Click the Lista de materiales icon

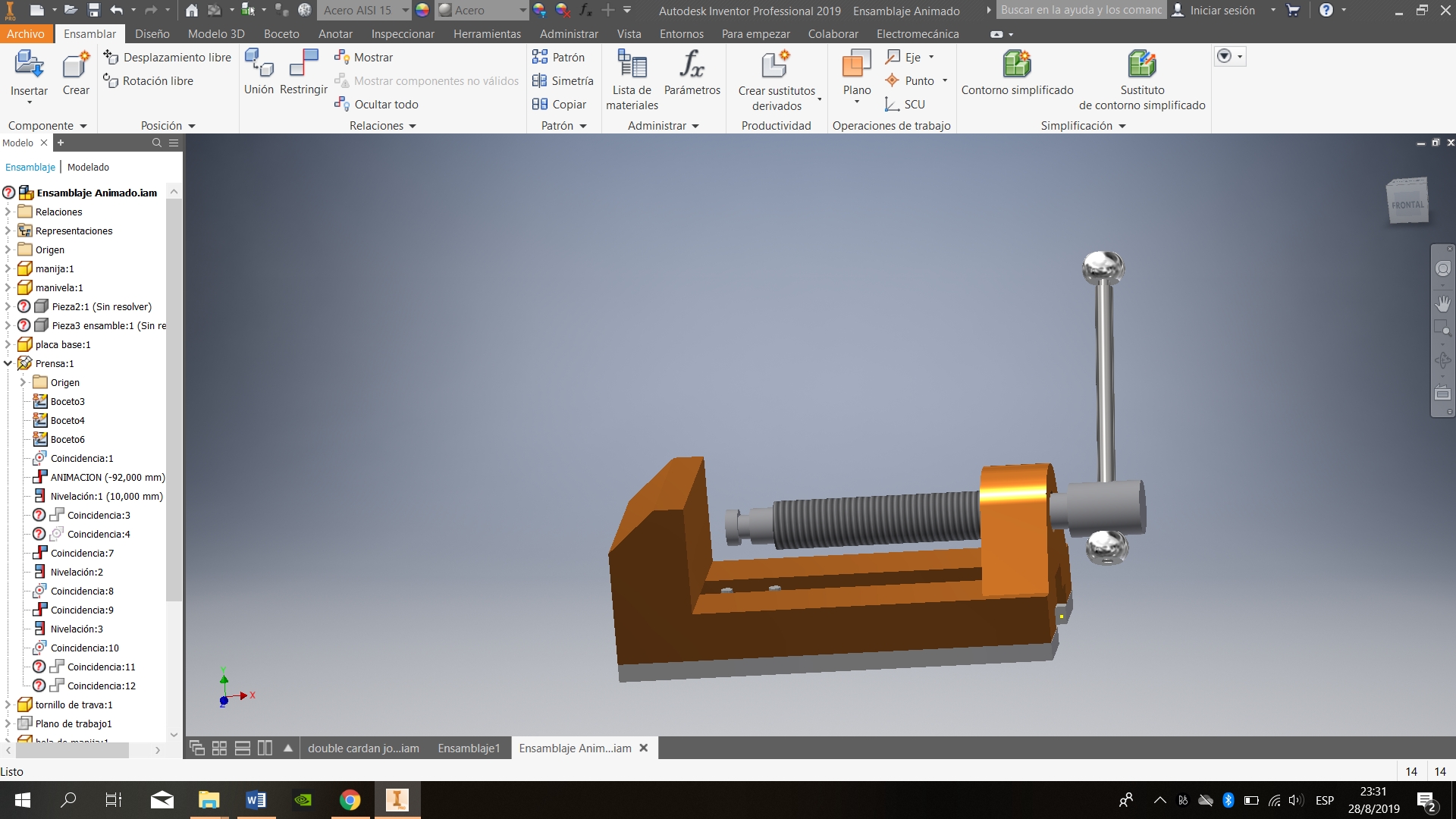point(632,65)
